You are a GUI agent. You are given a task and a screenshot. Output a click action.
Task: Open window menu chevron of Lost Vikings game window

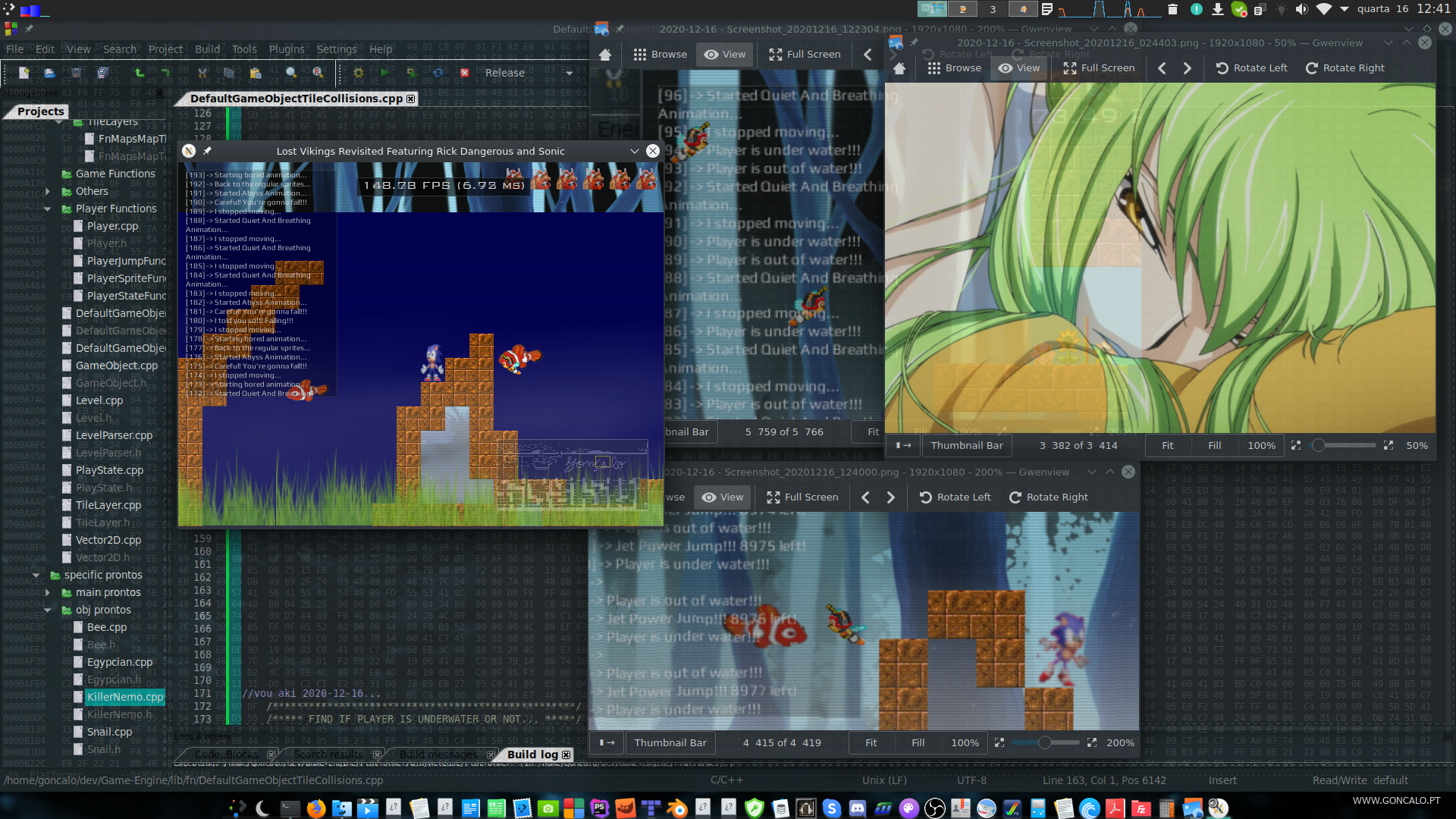click(x=634, y=151)
